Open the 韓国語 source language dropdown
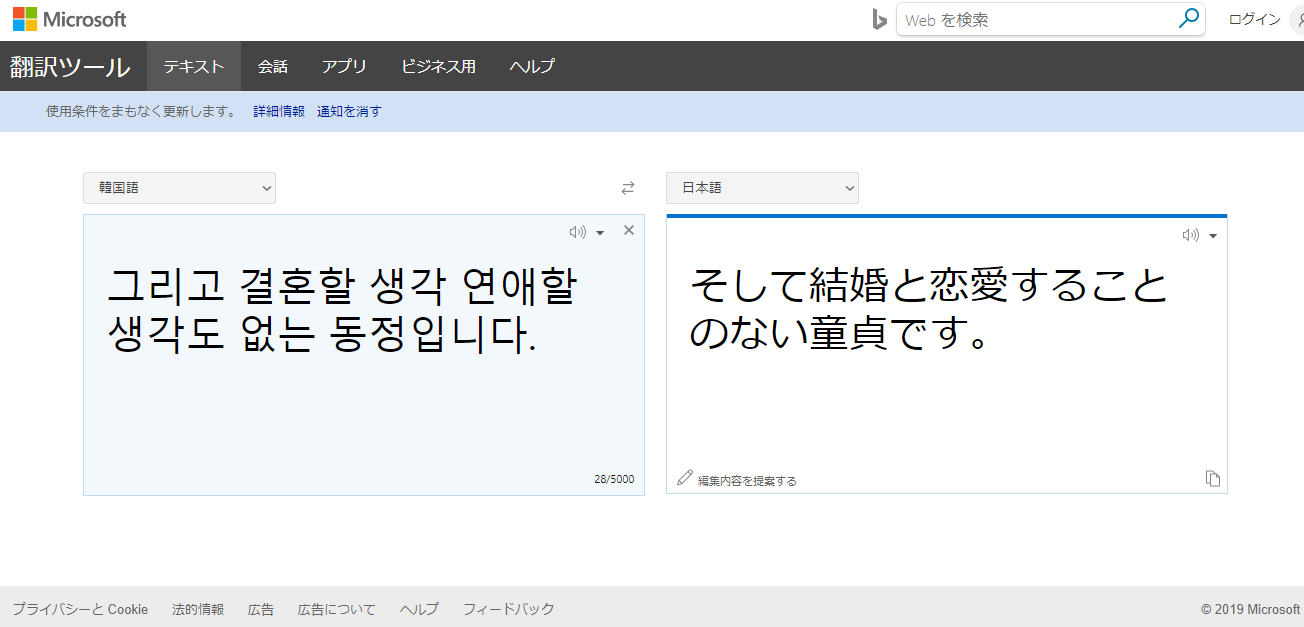The width and height of the screenshot is (1304, 627). (179, 188)
